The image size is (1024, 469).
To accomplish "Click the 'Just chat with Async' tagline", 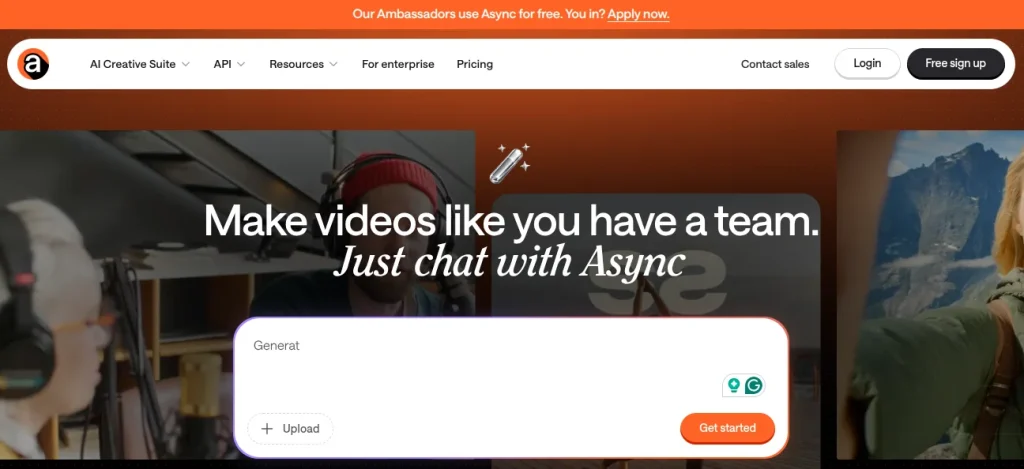I will (509, 263).
